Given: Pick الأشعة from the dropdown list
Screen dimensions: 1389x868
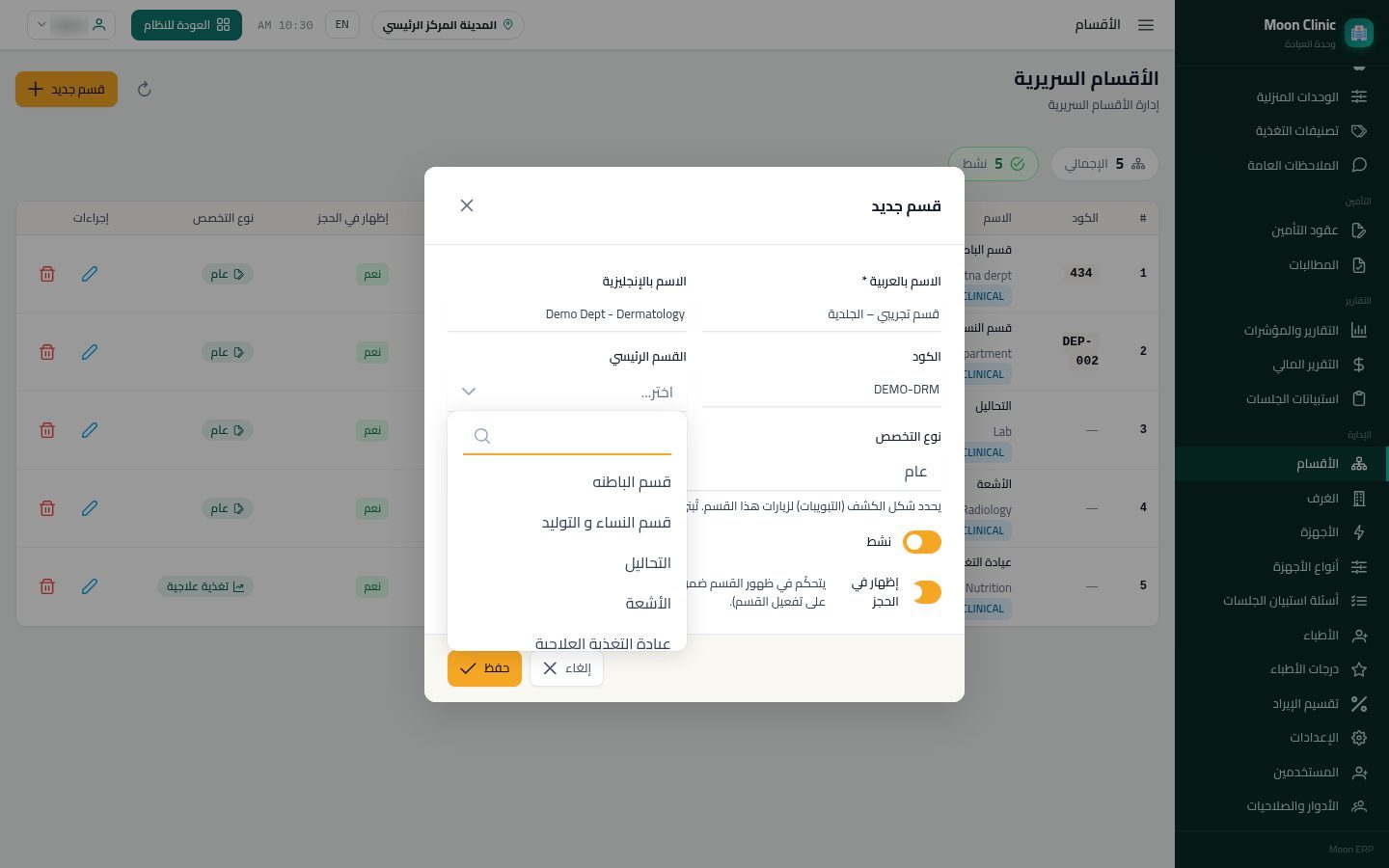Looking at the screenshot, I should click(x=567, y=604).
